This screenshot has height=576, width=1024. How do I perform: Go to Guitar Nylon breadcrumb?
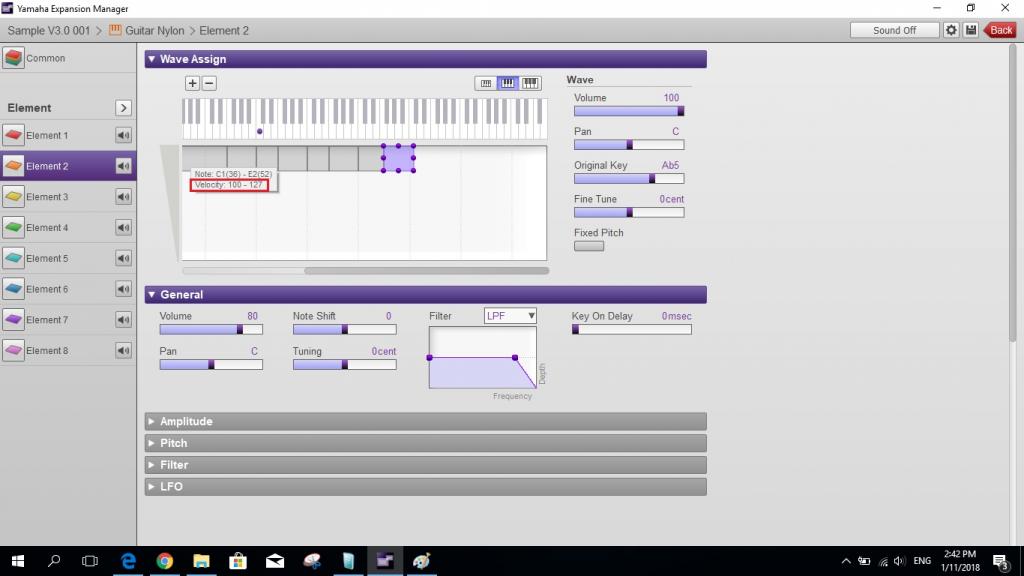(x=155, y=31)
